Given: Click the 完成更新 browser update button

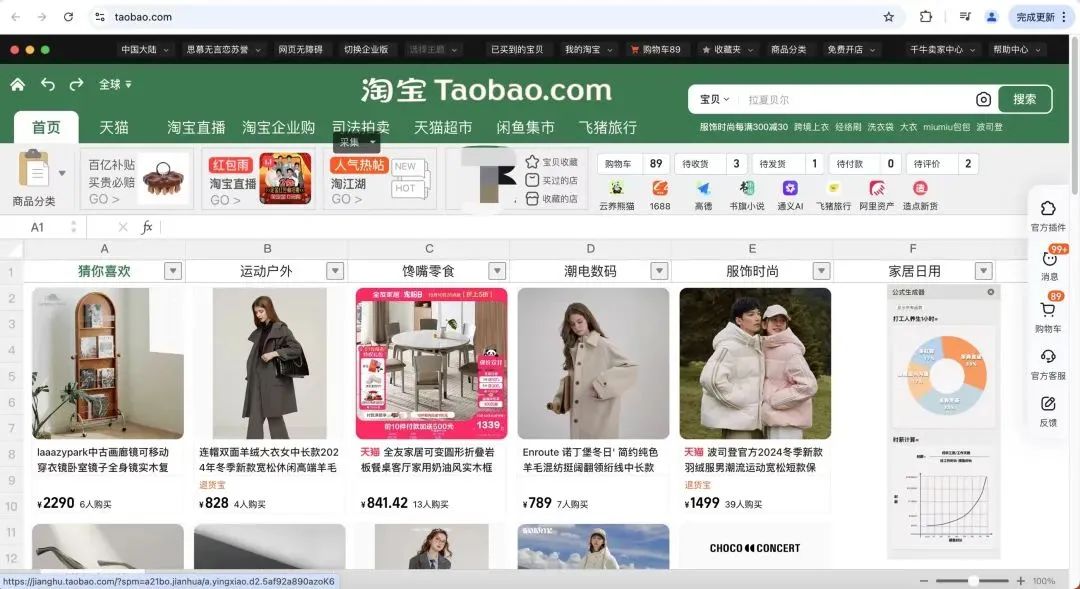Looking at the screenshot, I should pos(1041,17).
